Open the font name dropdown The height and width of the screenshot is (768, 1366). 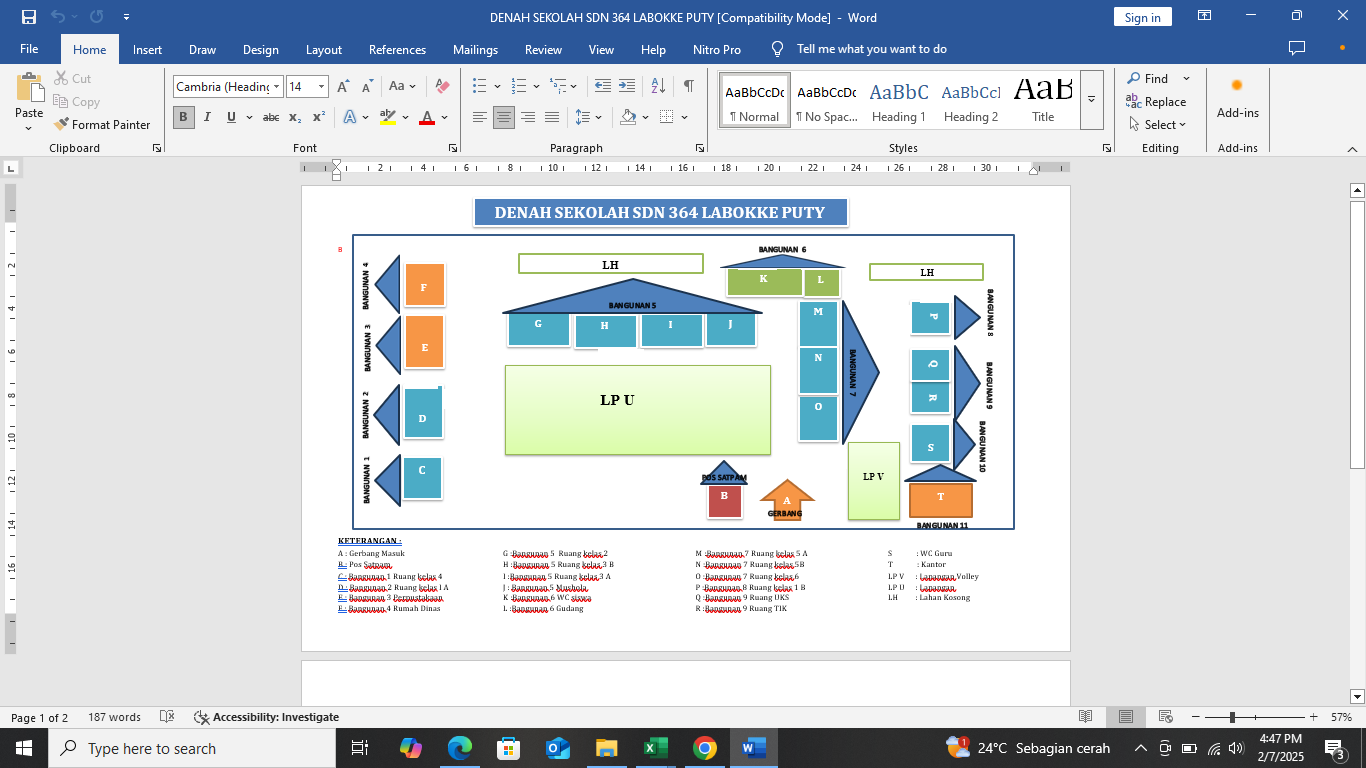277,87
